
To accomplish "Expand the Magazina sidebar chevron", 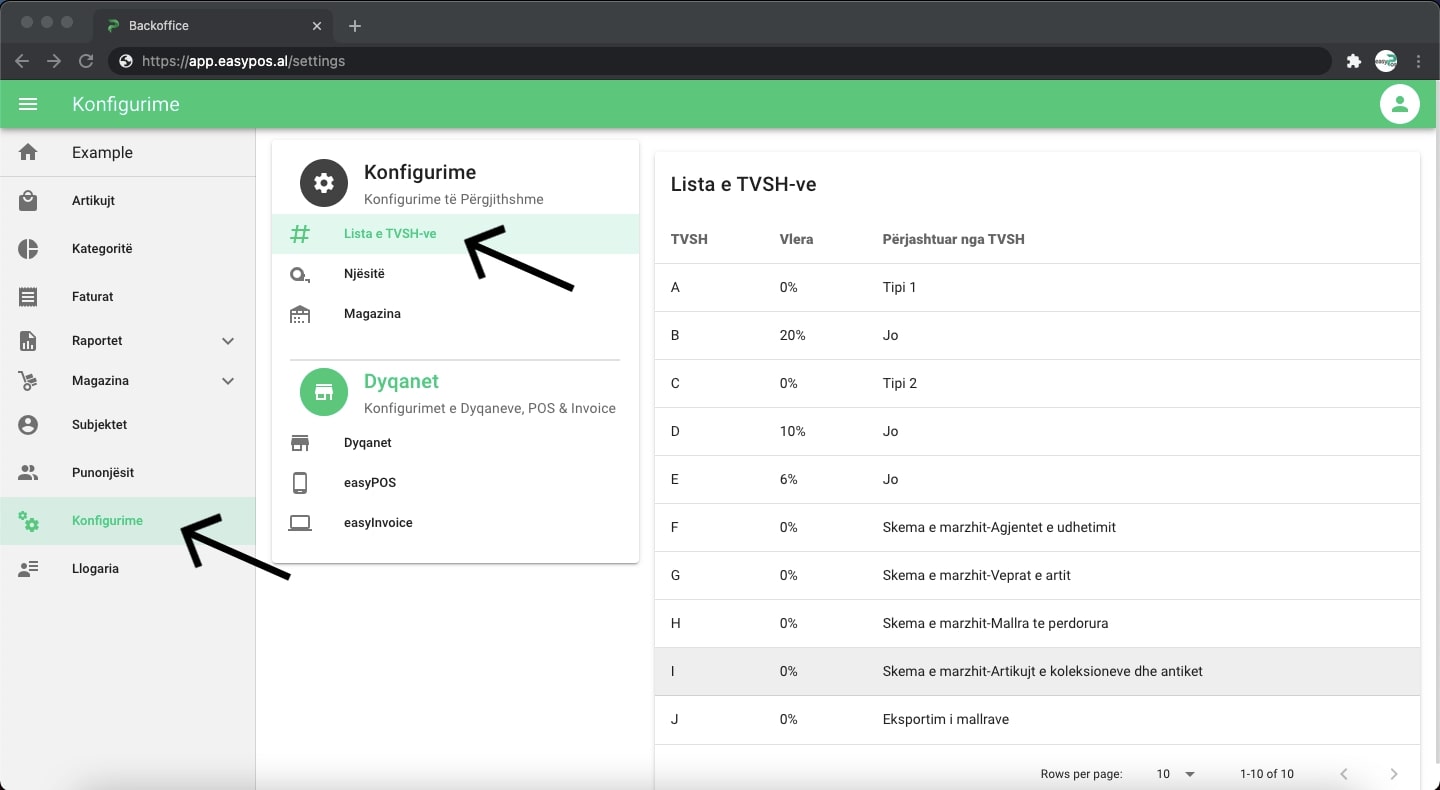I will click(228, 381).
